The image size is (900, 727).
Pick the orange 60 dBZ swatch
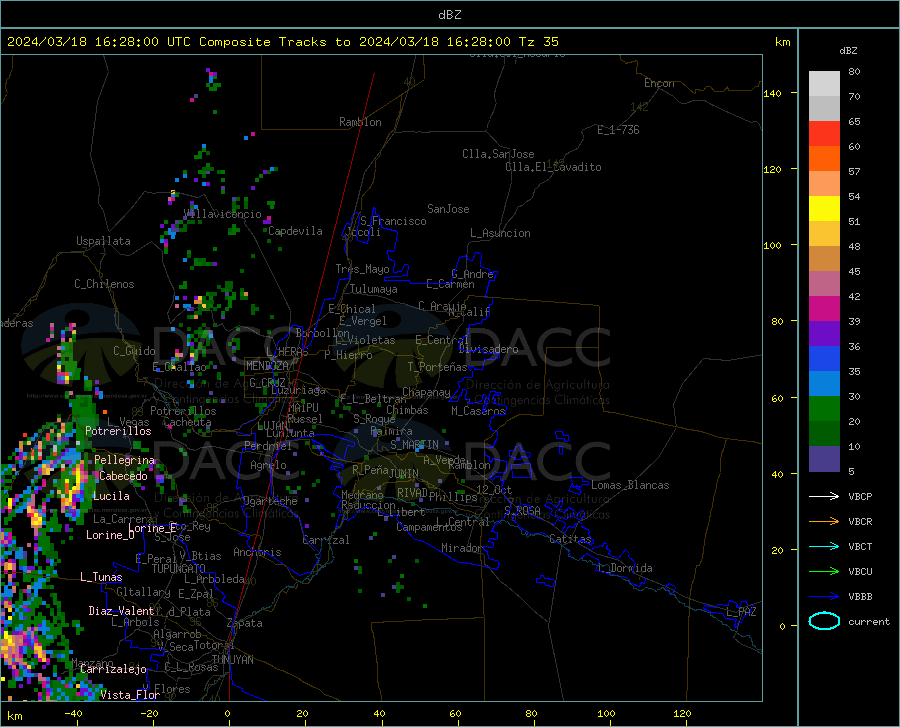[824, 159]
